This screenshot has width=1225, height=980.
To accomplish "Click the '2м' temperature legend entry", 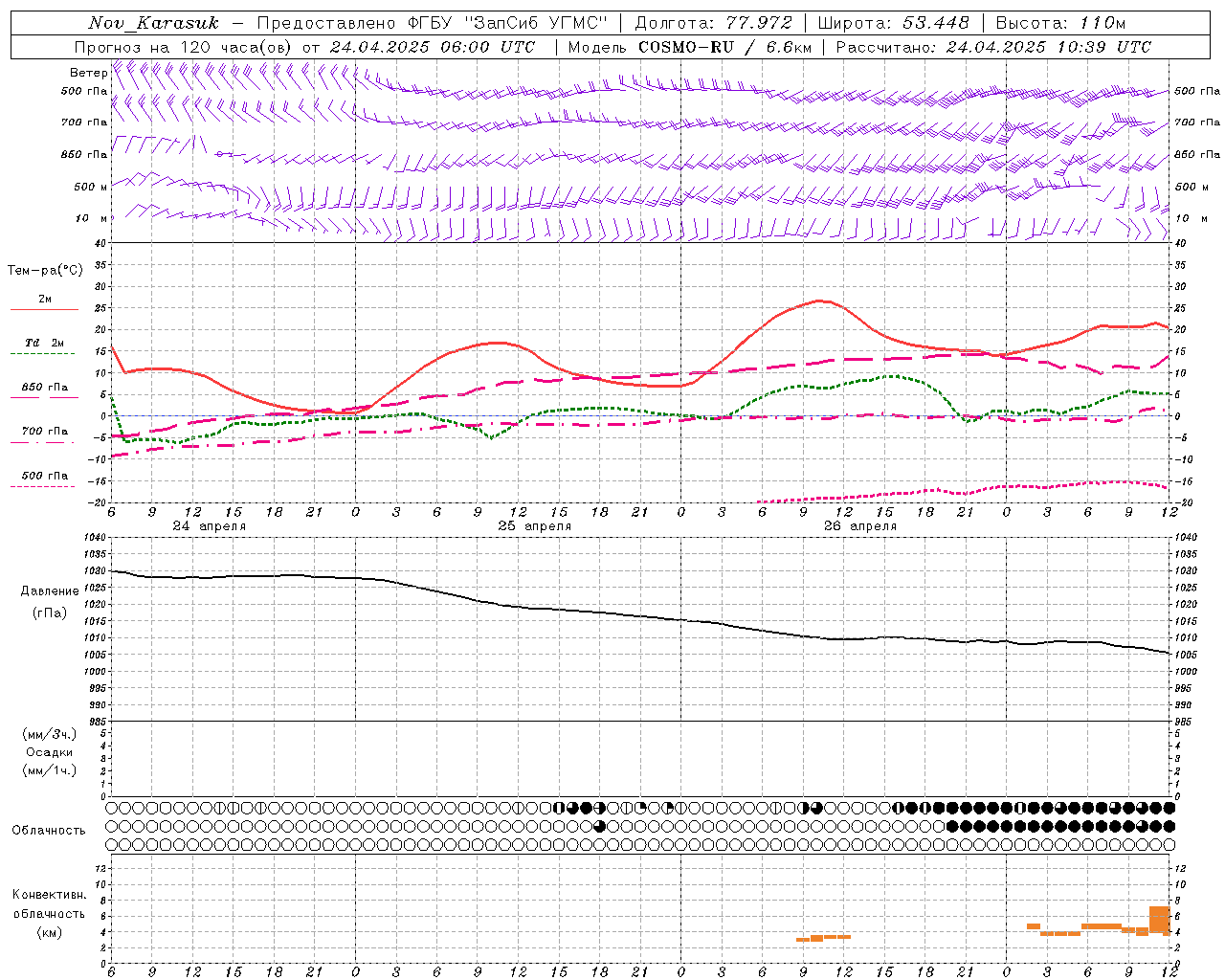I will (x=45, y=300).
